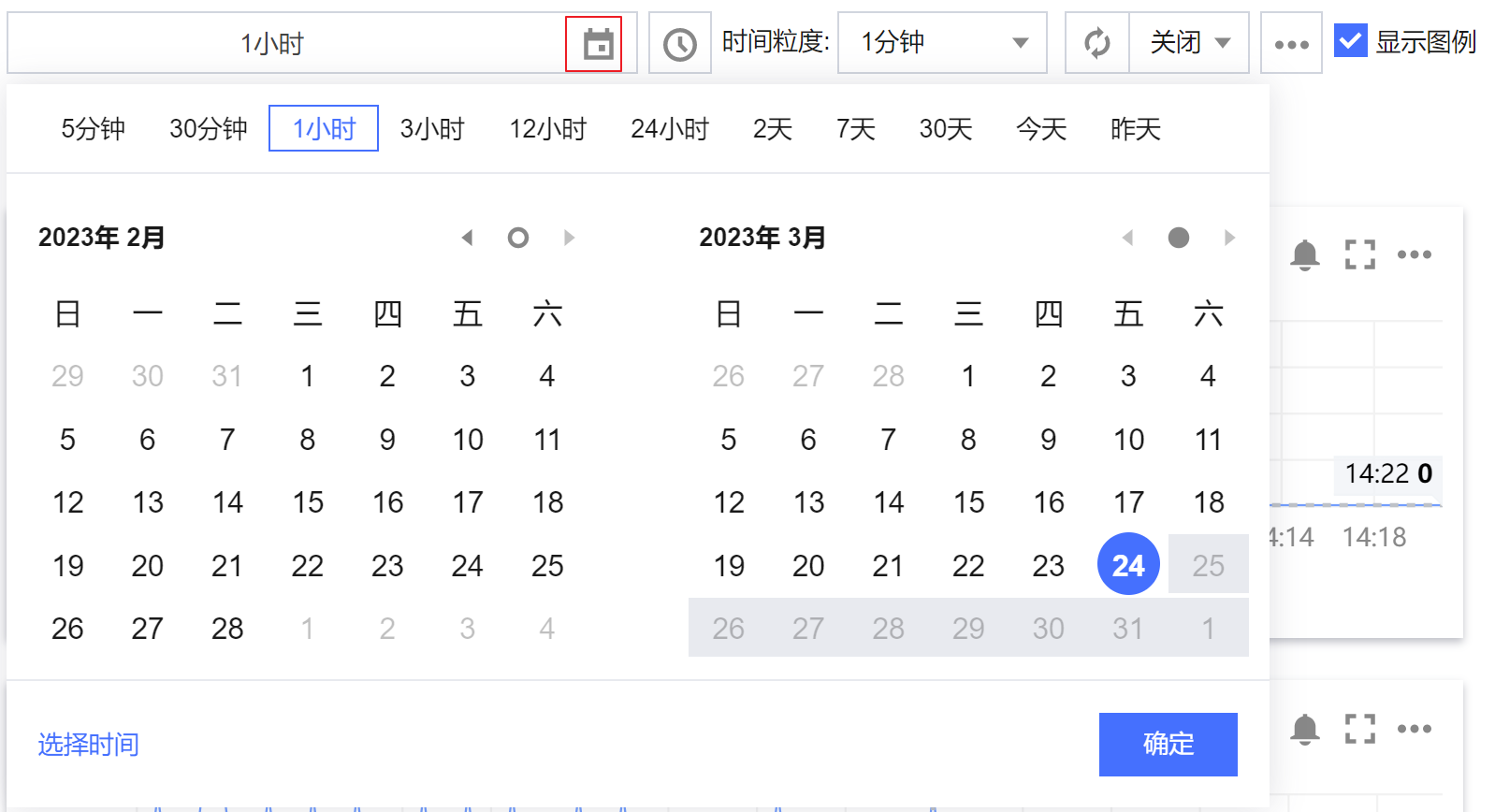
Task: Open the top toolbar more options ellipsis
Action: (1291, 43)
